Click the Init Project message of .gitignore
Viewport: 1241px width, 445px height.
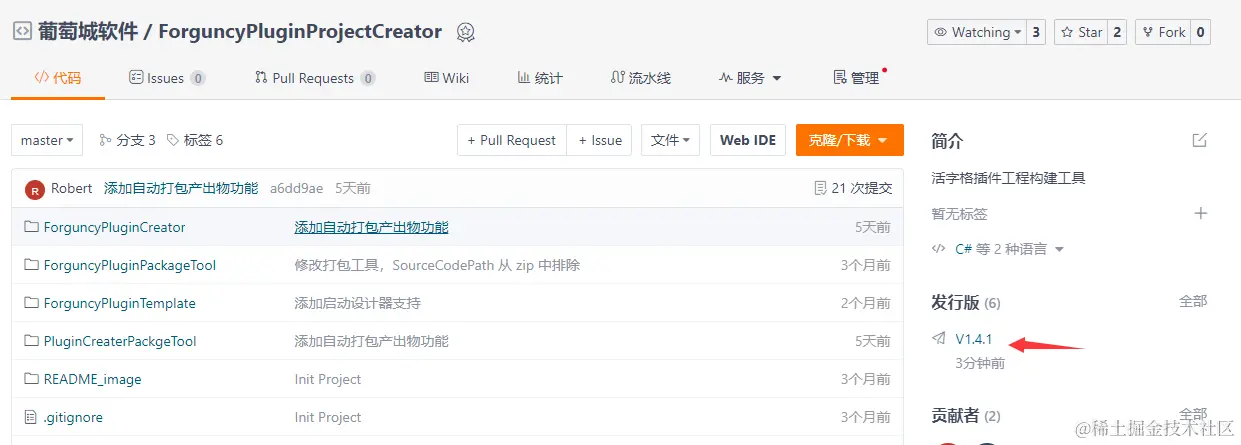point(328,417)
